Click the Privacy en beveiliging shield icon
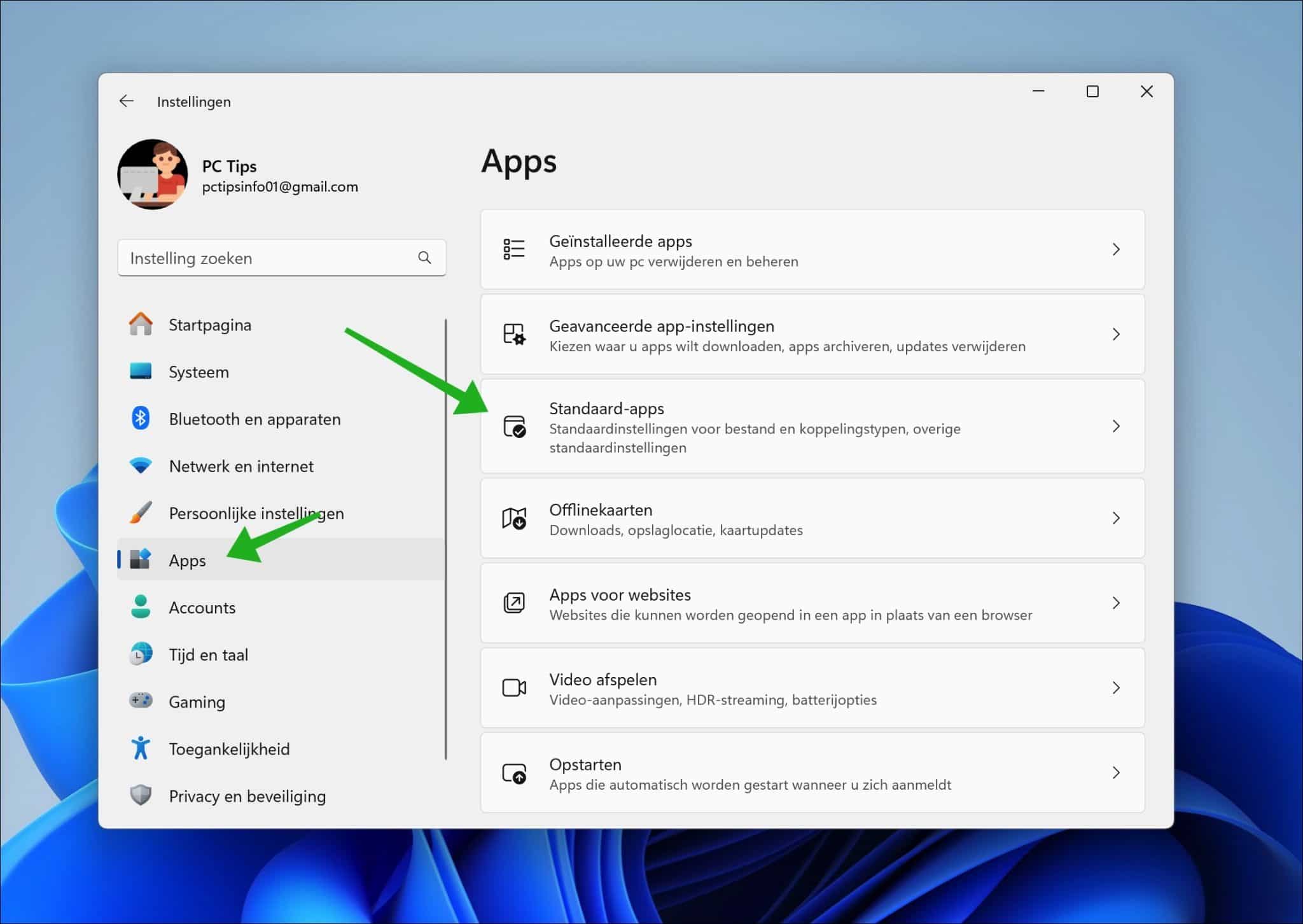This screenshot has height=924, width=1303. 141,795
